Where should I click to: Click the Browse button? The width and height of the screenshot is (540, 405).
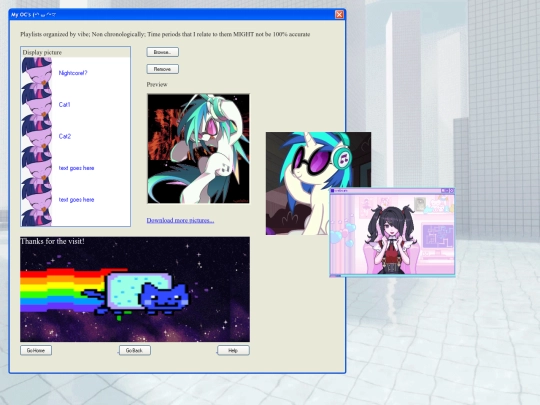[163, 52]
